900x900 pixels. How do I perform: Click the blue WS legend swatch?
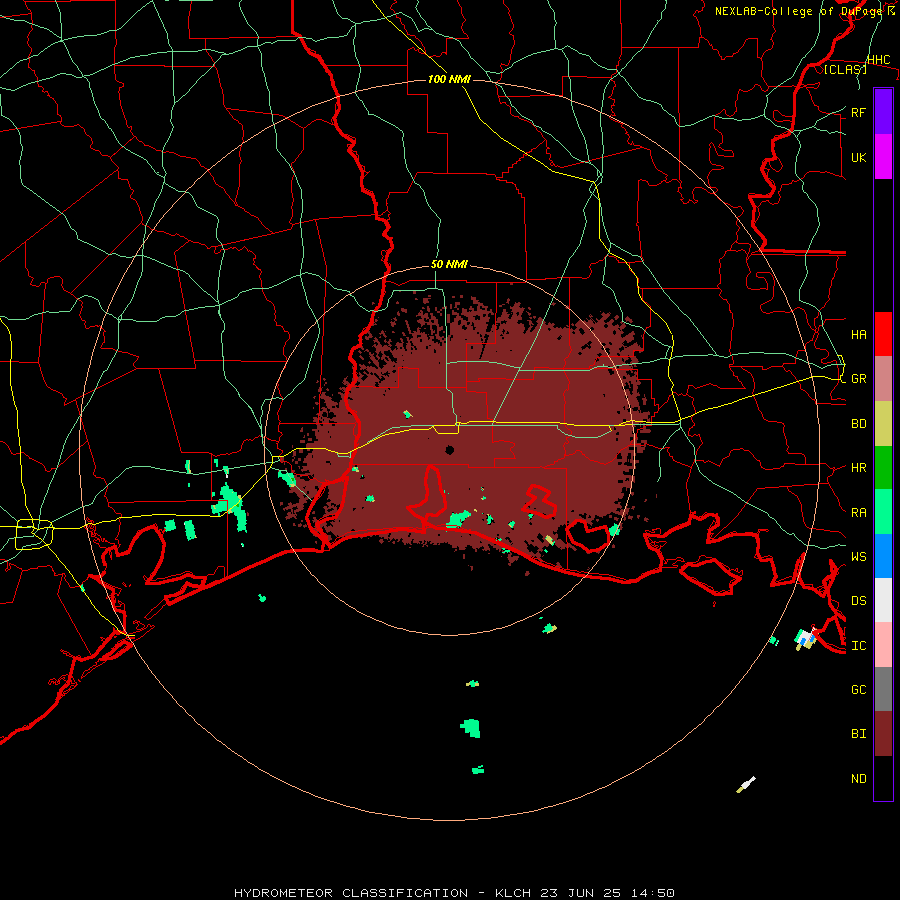[x=883, y=556]
